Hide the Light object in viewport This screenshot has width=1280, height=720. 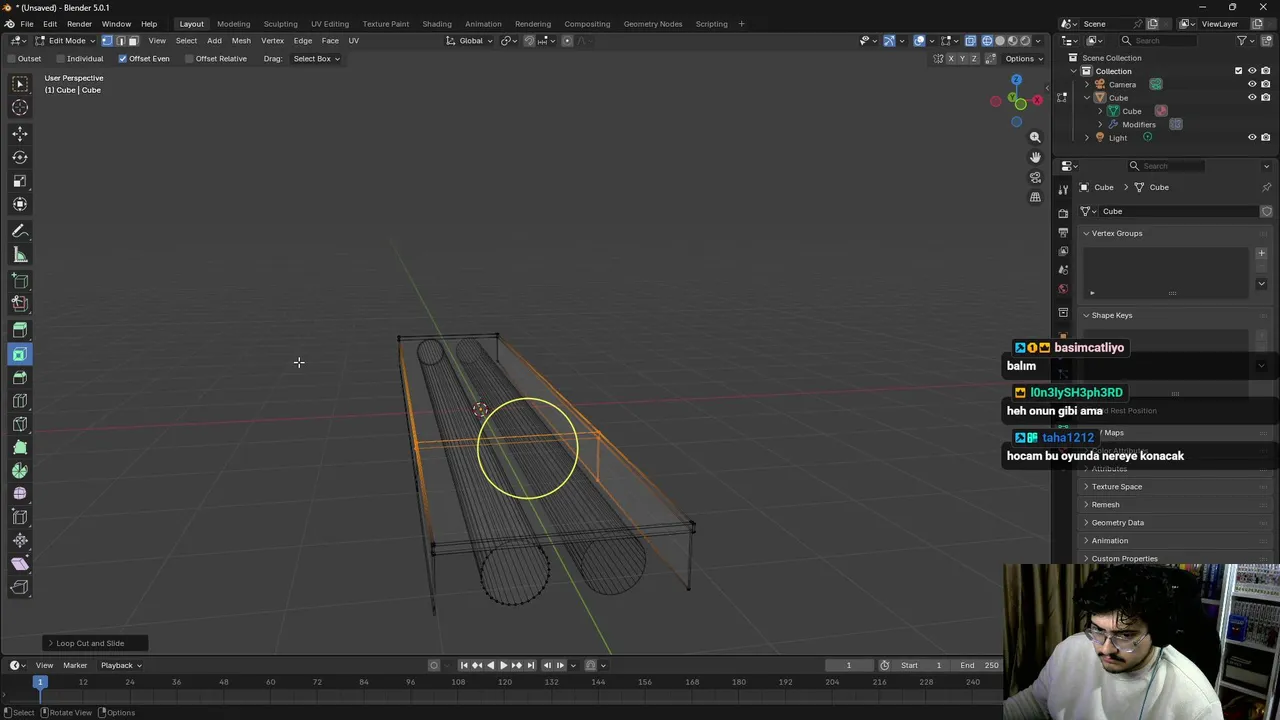(x=1252, y=138)
